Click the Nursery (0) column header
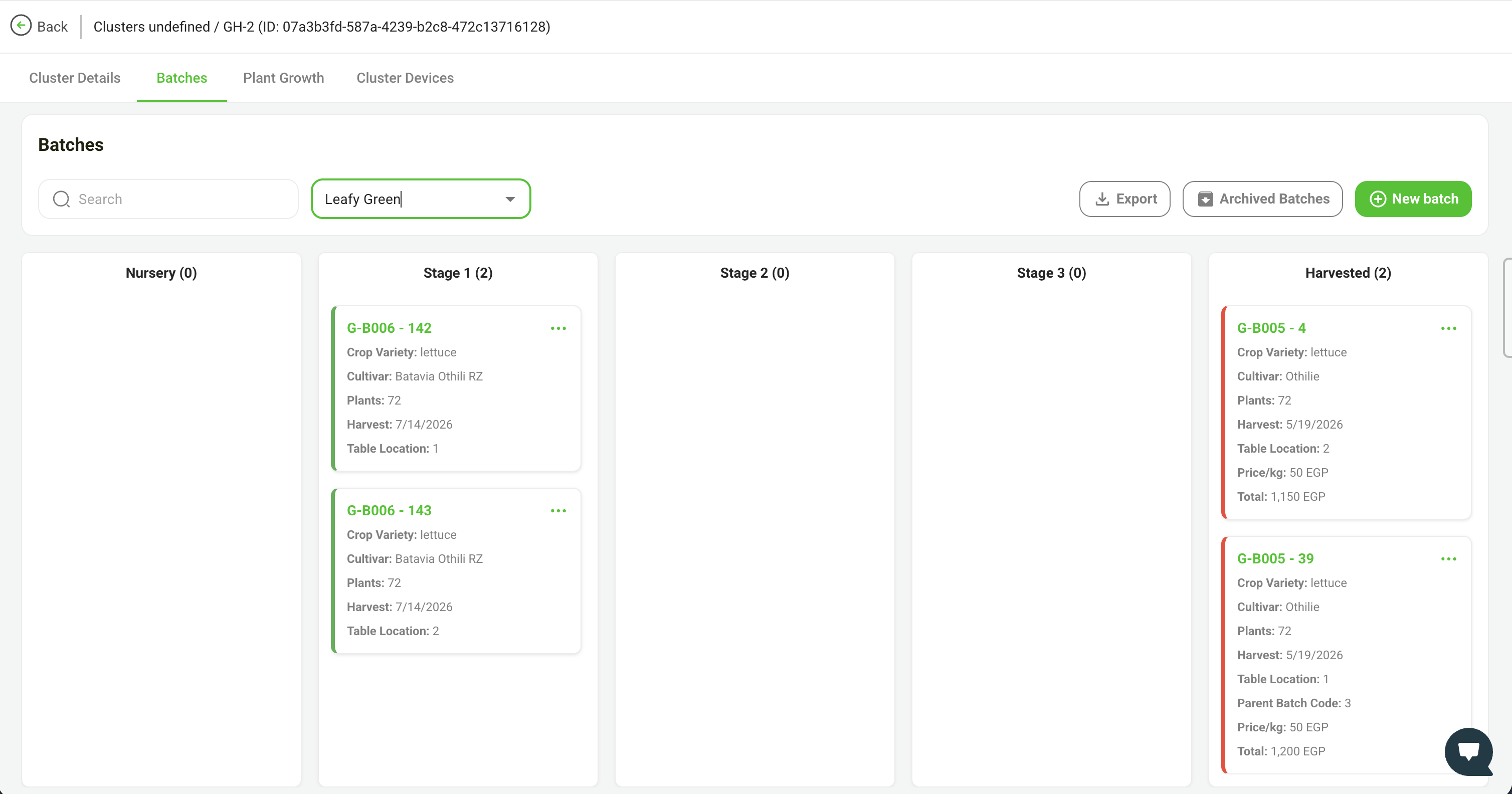 pyautogui.click(x=161, y=273)
